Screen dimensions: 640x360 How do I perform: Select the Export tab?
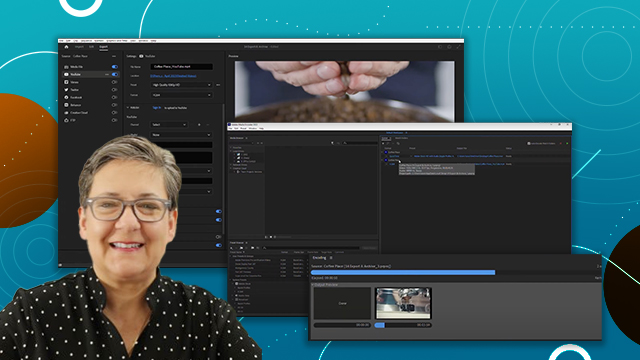(104, 47)
